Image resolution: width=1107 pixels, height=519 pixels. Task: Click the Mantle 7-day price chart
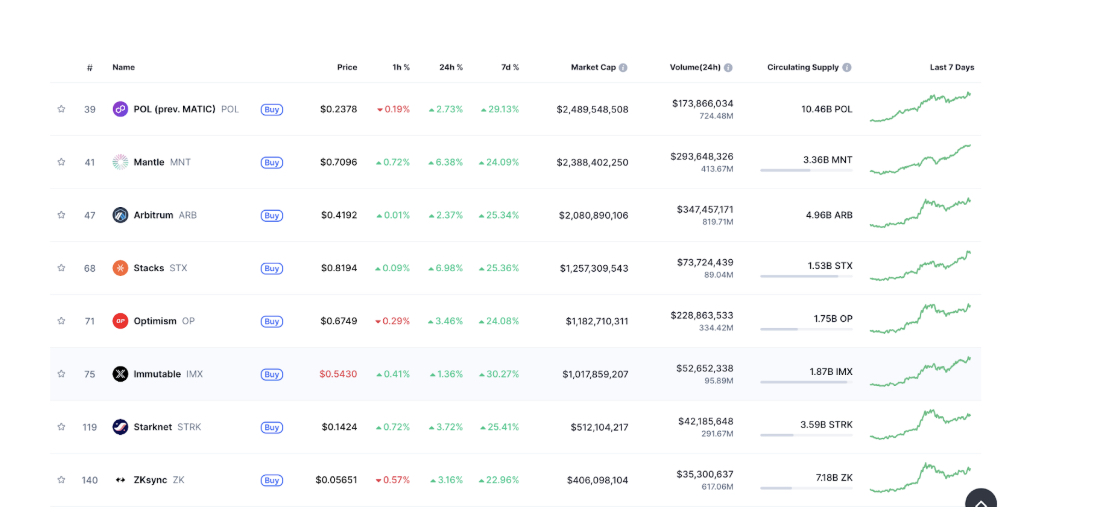[x=921, y=160]
